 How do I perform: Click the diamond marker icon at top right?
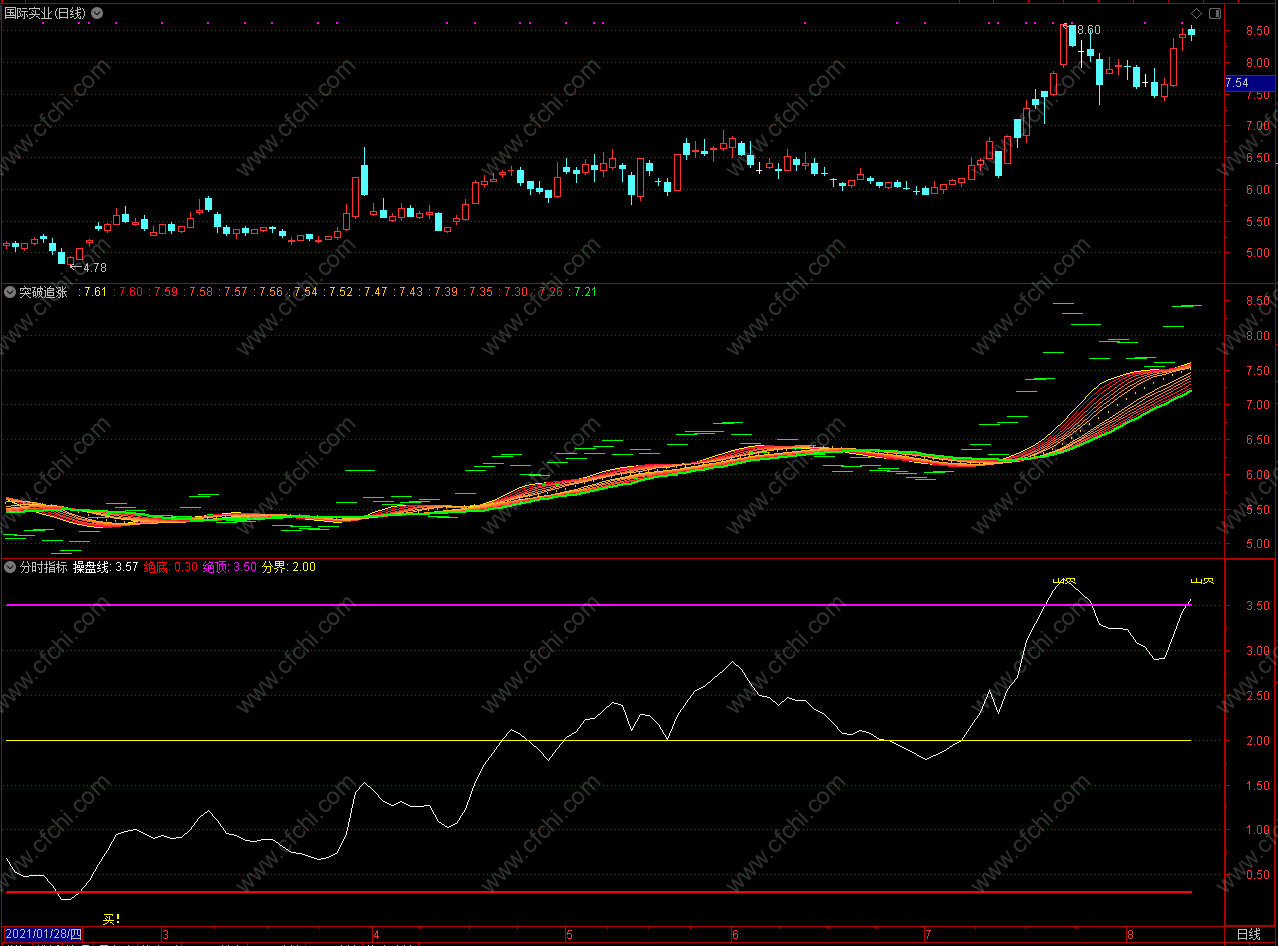[x=1197, y=13]
